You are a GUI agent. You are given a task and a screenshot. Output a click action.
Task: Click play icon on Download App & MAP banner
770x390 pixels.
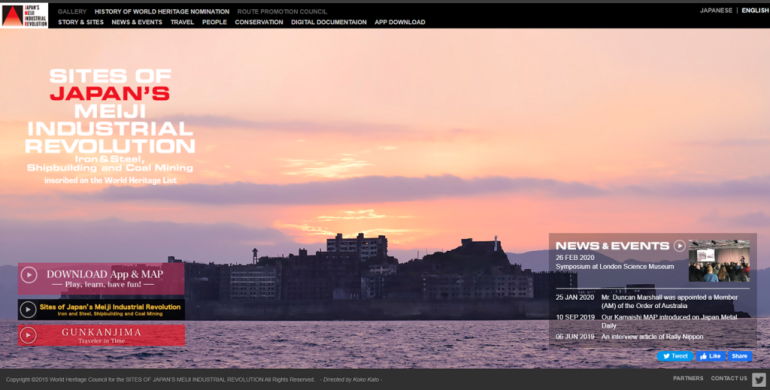pyautogui.click(x=29, y=275)
